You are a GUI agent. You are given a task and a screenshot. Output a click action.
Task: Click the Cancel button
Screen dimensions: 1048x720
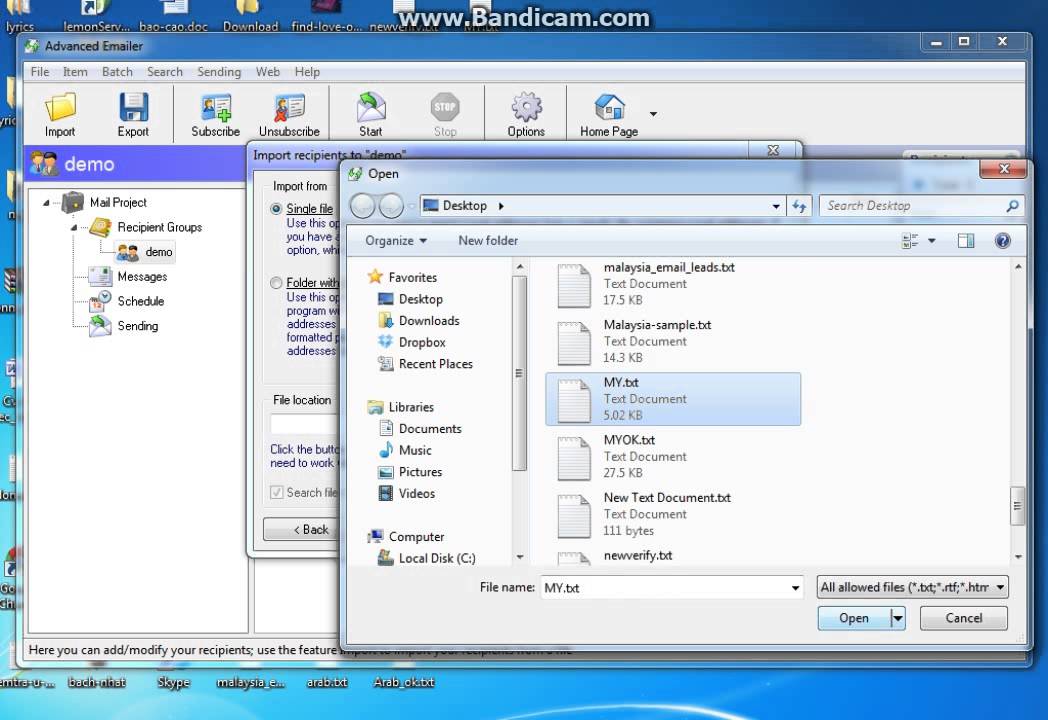coord(963,618)
